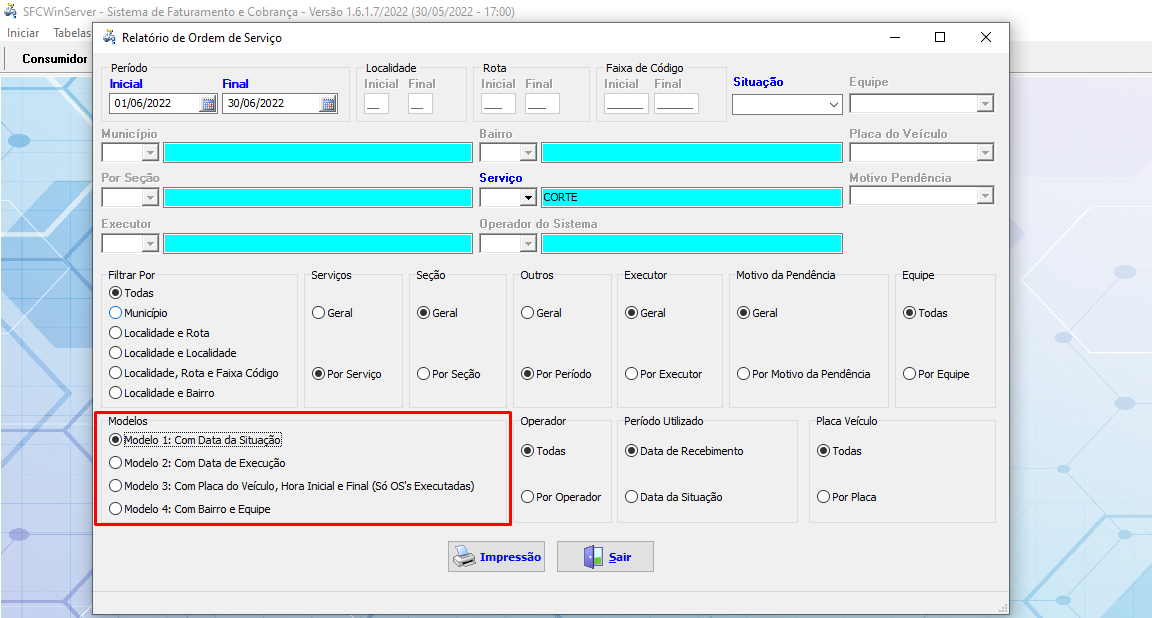1152x618 pixels.
Task: Choose the Por Executor radio option
Action: pos(631,374)
